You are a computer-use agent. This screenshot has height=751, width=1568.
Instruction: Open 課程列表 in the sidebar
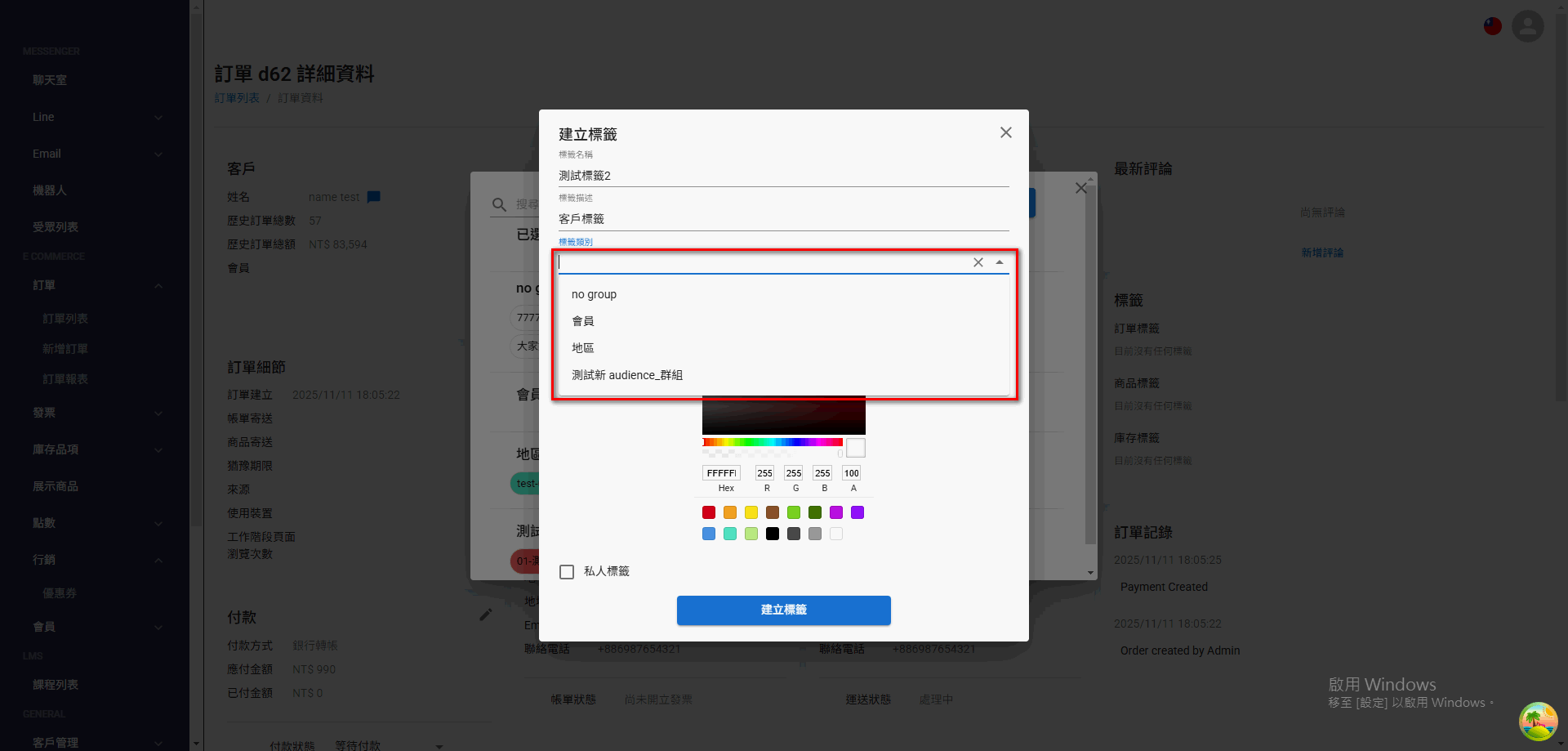[56, 685]
